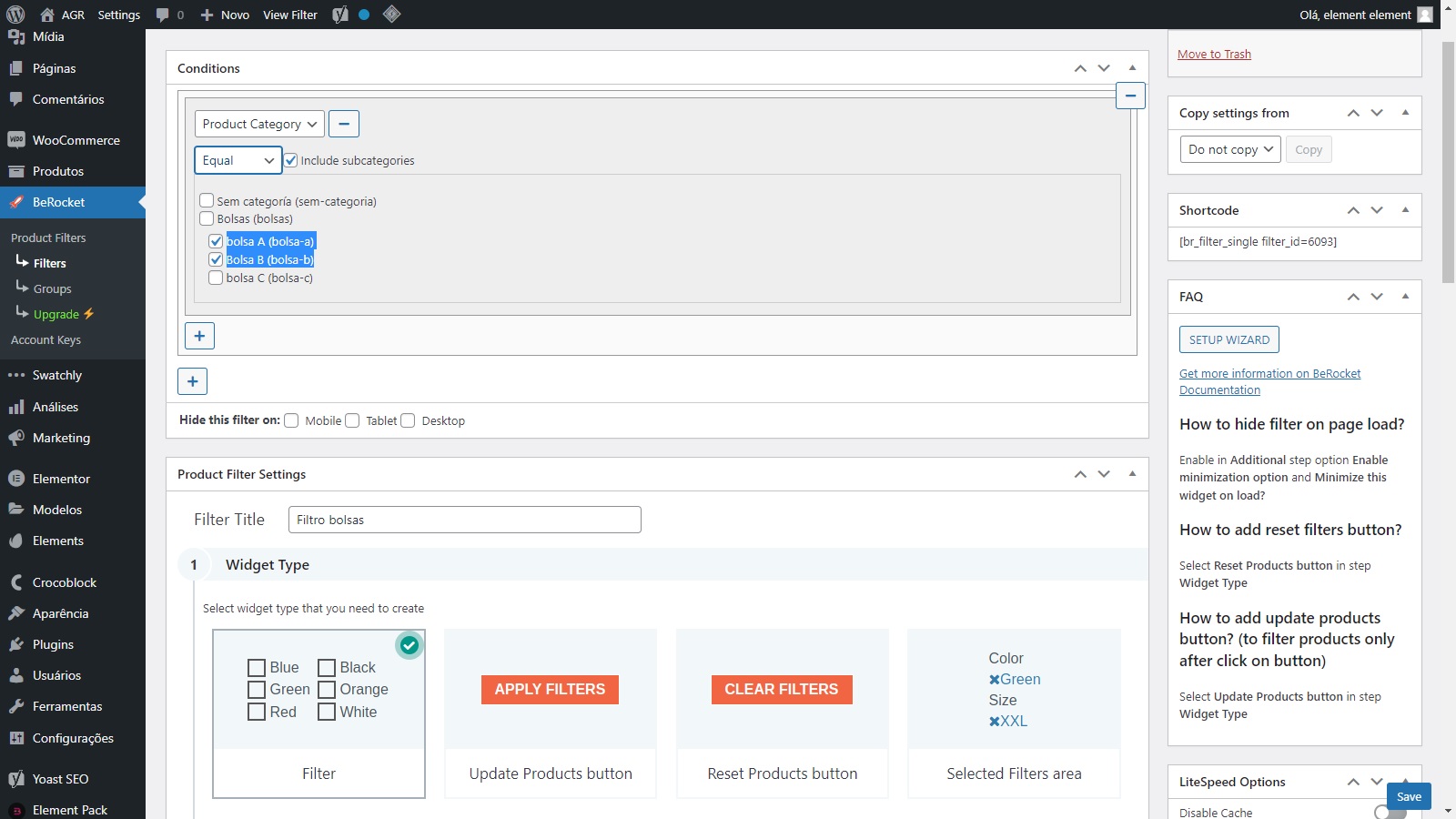Check the Sem categoria (sem-categoria) checkbox

[207, 201]
